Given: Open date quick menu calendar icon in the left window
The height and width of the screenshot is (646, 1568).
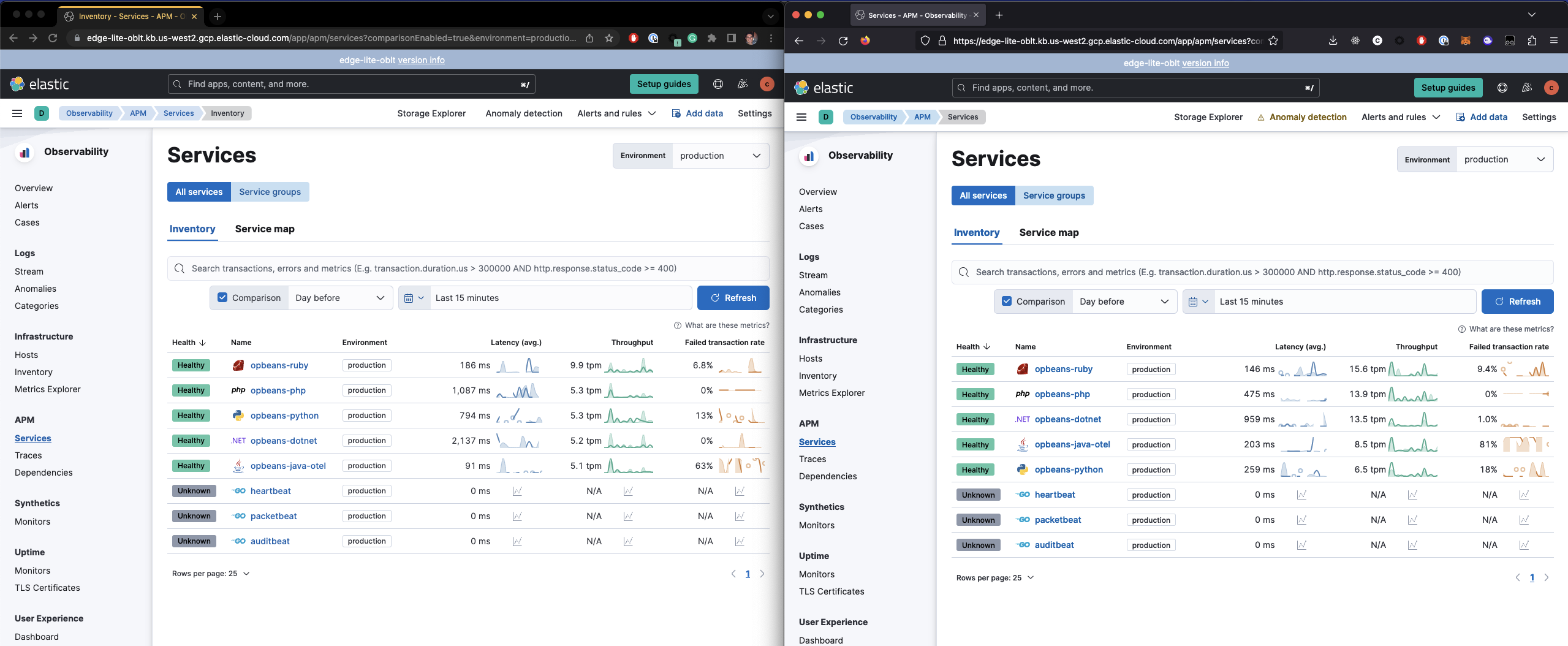Looking at the screenshot, I should click(x=414, y=298).
